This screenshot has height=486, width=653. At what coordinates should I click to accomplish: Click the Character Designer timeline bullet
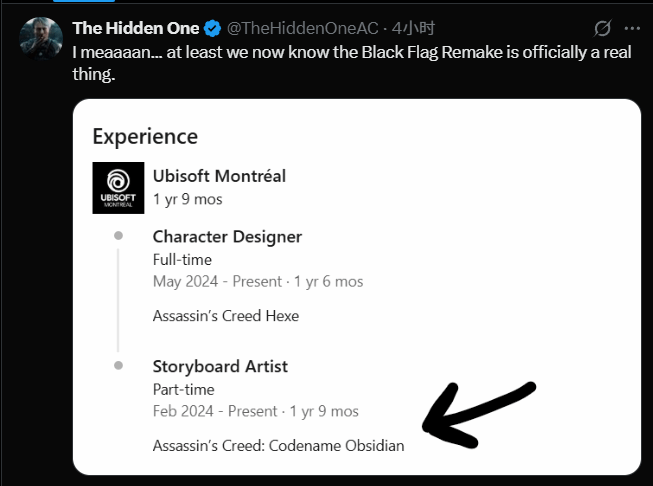(118, 236)
